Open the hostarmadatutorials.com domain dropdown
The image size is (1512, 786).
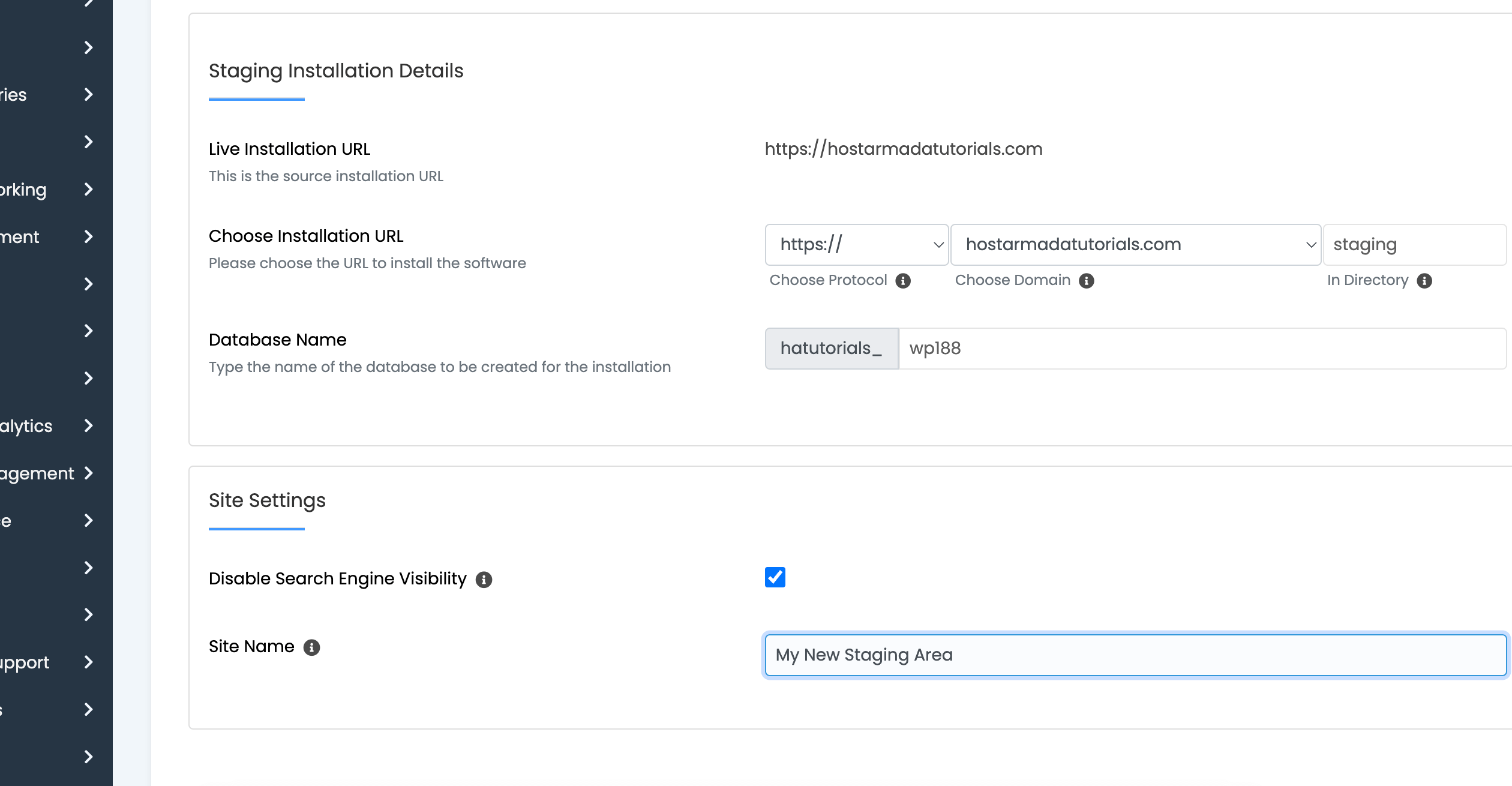point(1136,245)
